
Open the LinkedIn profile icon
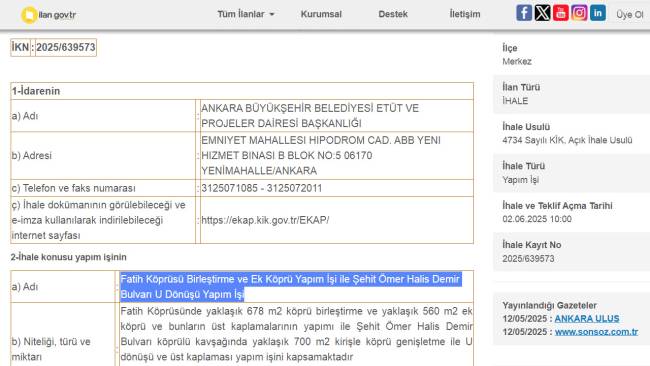tap(597, 13)
